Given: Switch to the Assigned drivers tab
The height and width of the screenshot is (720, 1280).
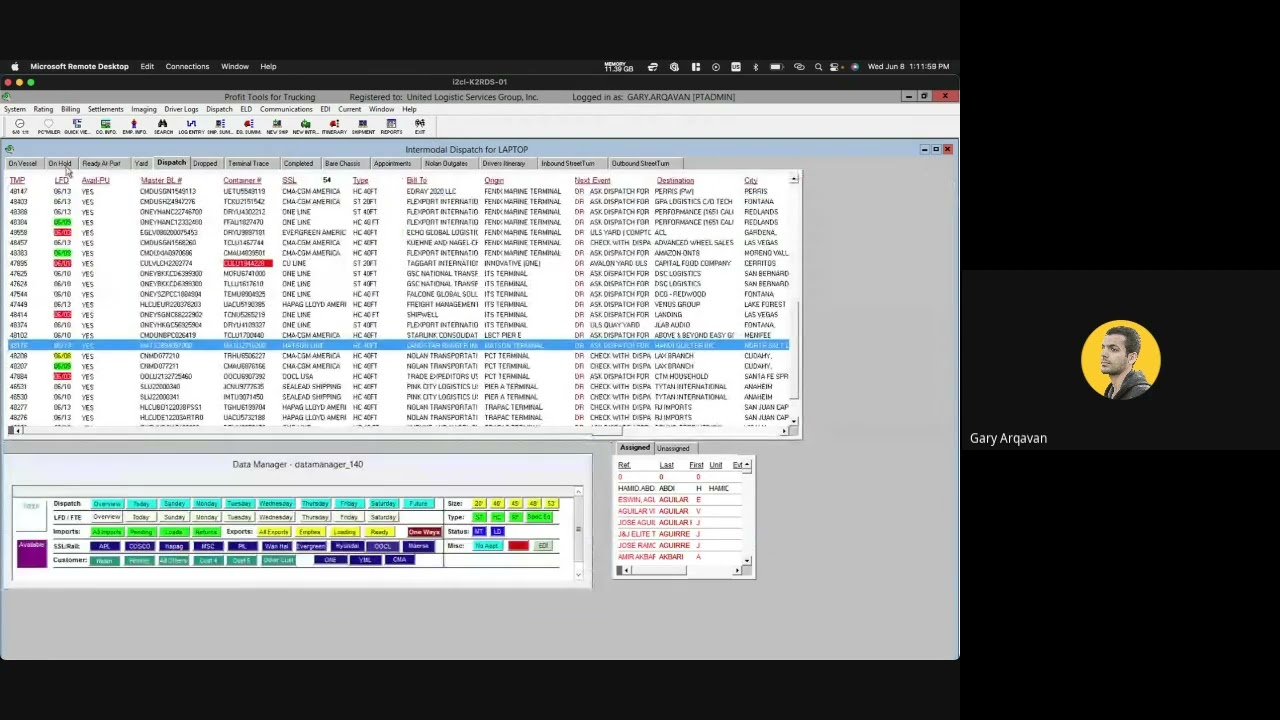Looking at the screenshot, I should click(634, 447).
